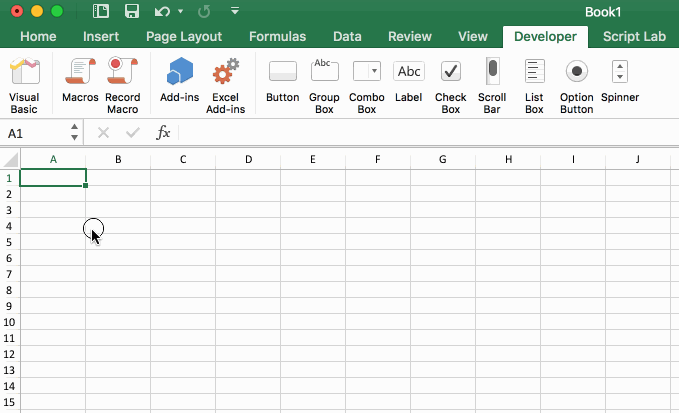Viewport: 679px width, 413px height.
Task: Click the Insert Function fx button
Action: click(x=163, y=133)
